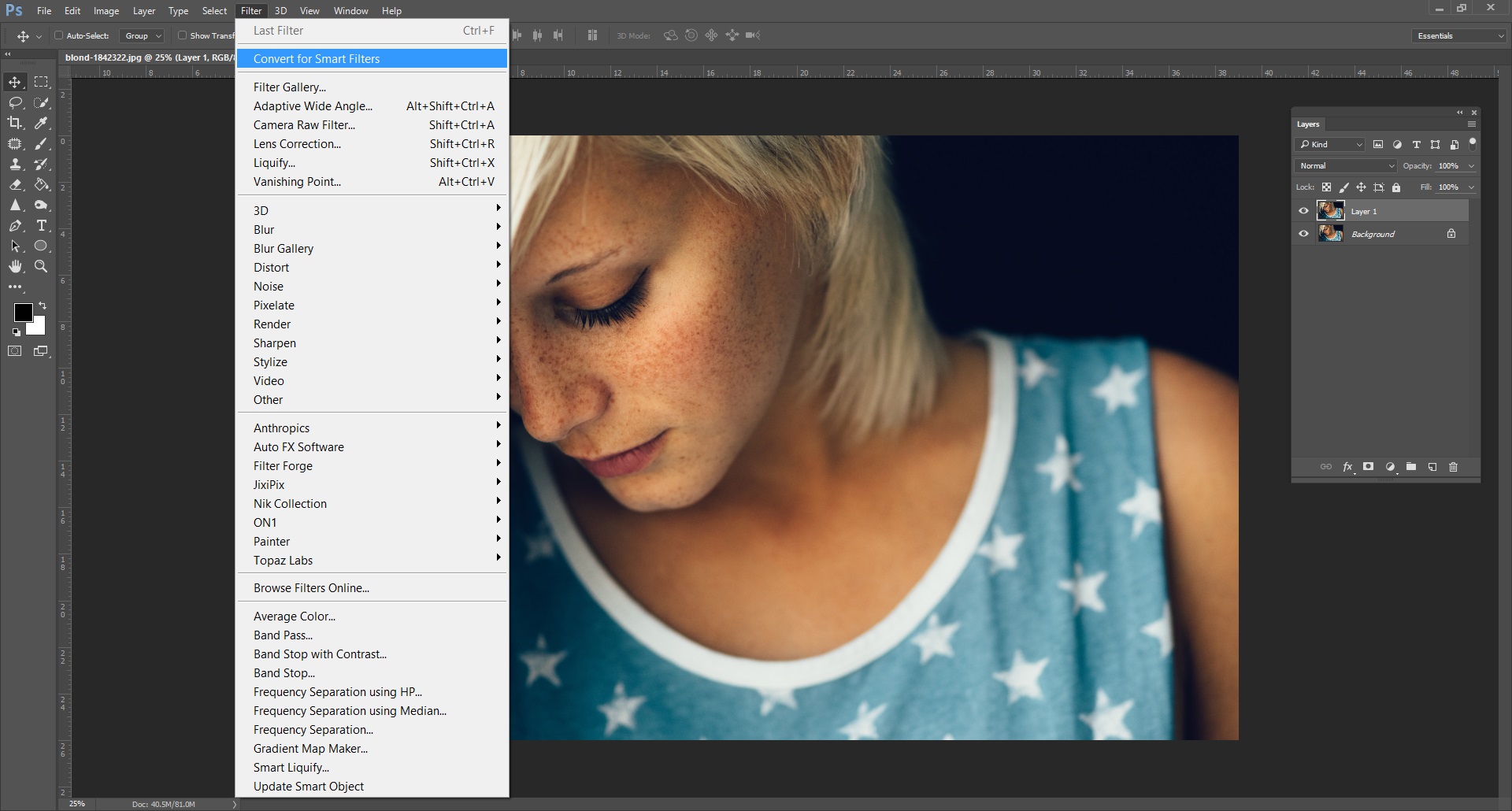The height and width of the screenshot is (811, 1512).
Task: Click the black foreground color swatch
Action: [22, 312]
